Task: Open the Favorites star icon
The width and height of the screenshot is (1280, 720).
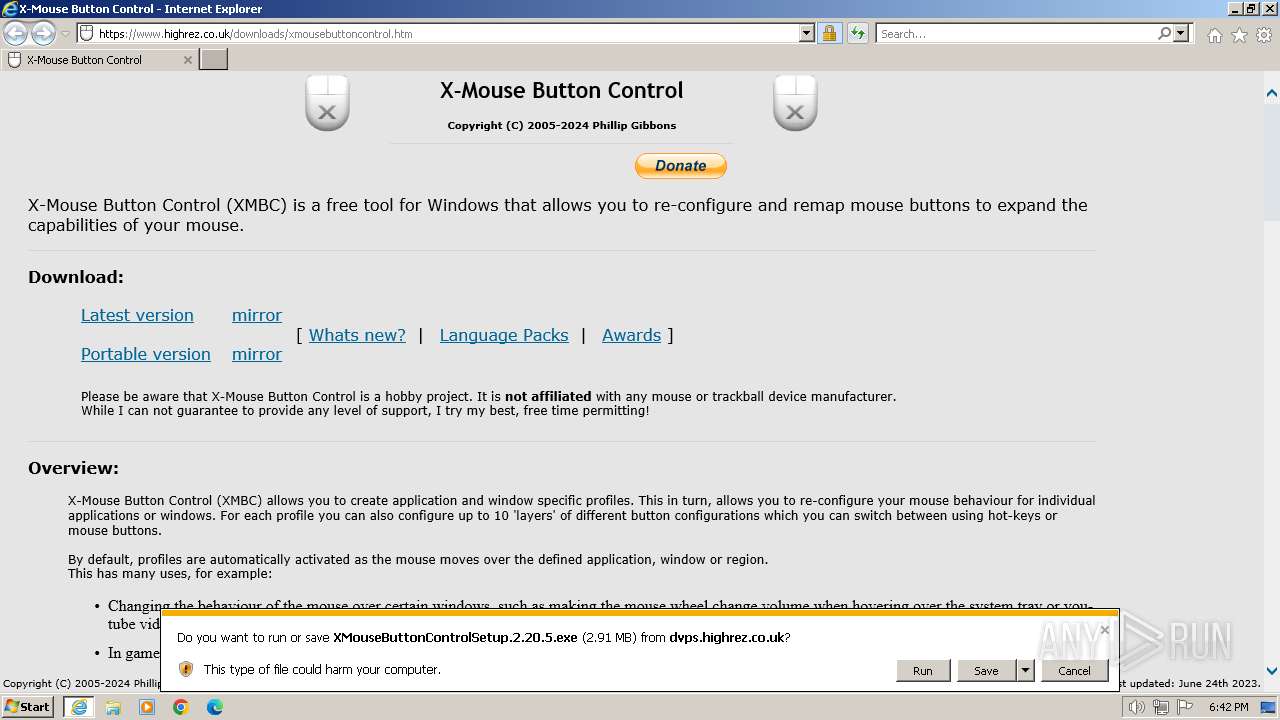Action: 1239,35
